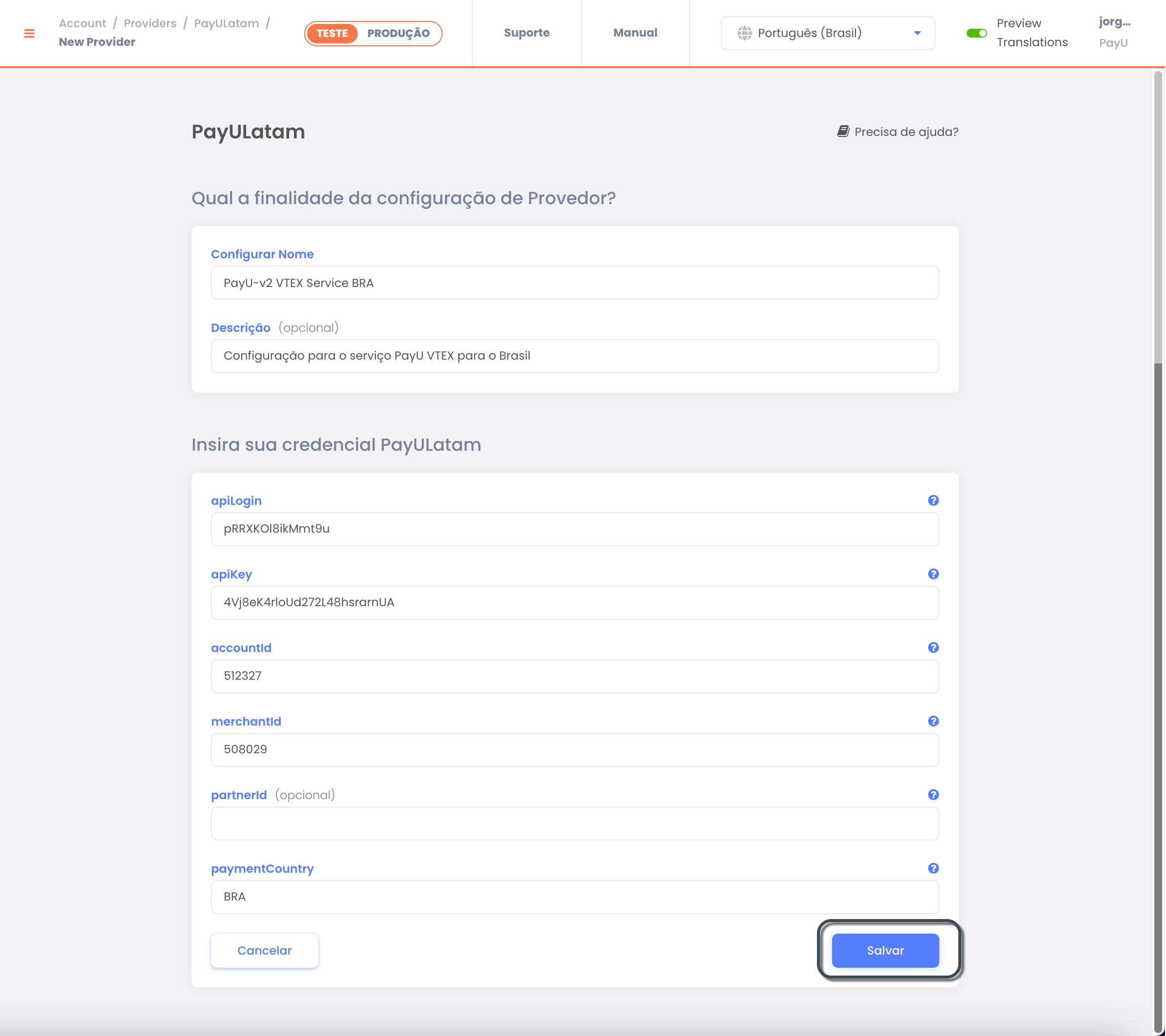1166x1036 pixels.
Task: Click the help icon beside apiLogin
Action: [933, 500]
